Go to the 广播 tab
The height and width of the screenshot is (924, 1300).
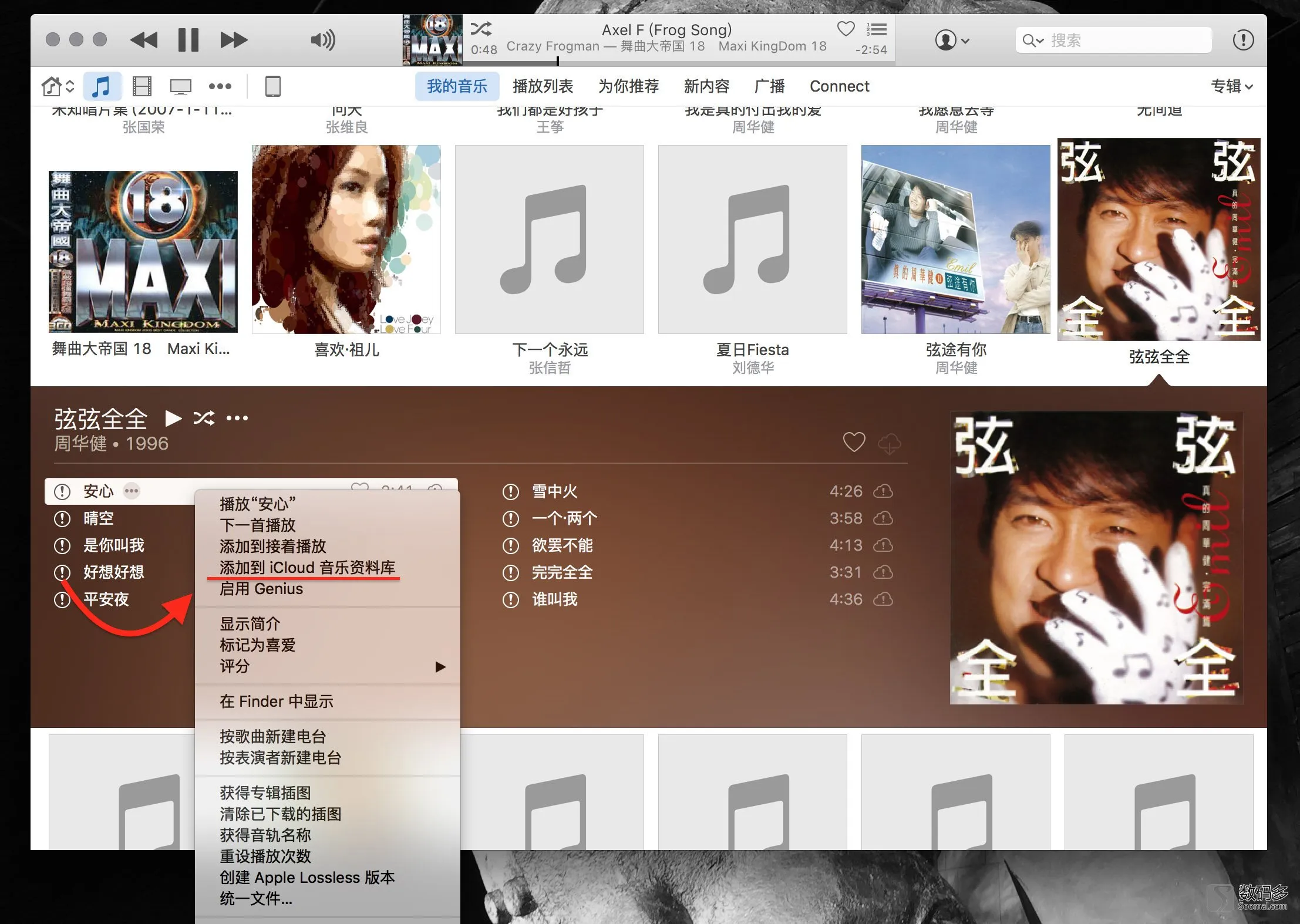pyautogui.click(x=769, y=86)
